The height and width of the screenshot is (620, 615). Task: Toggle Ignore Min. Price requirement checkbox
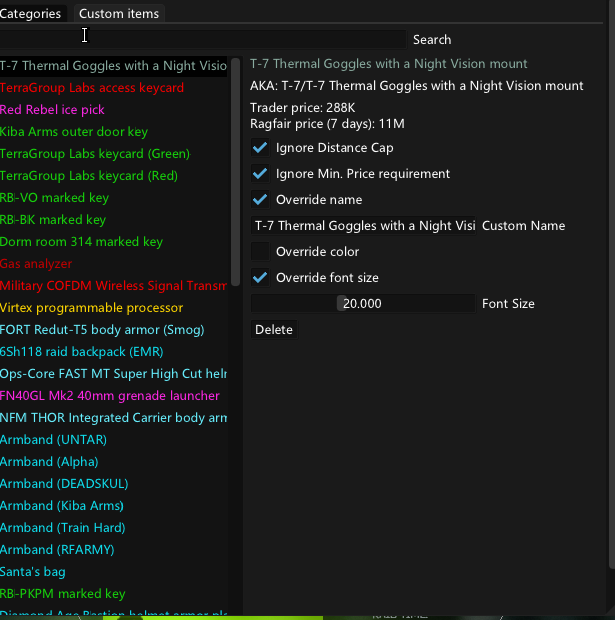point(261,174)
